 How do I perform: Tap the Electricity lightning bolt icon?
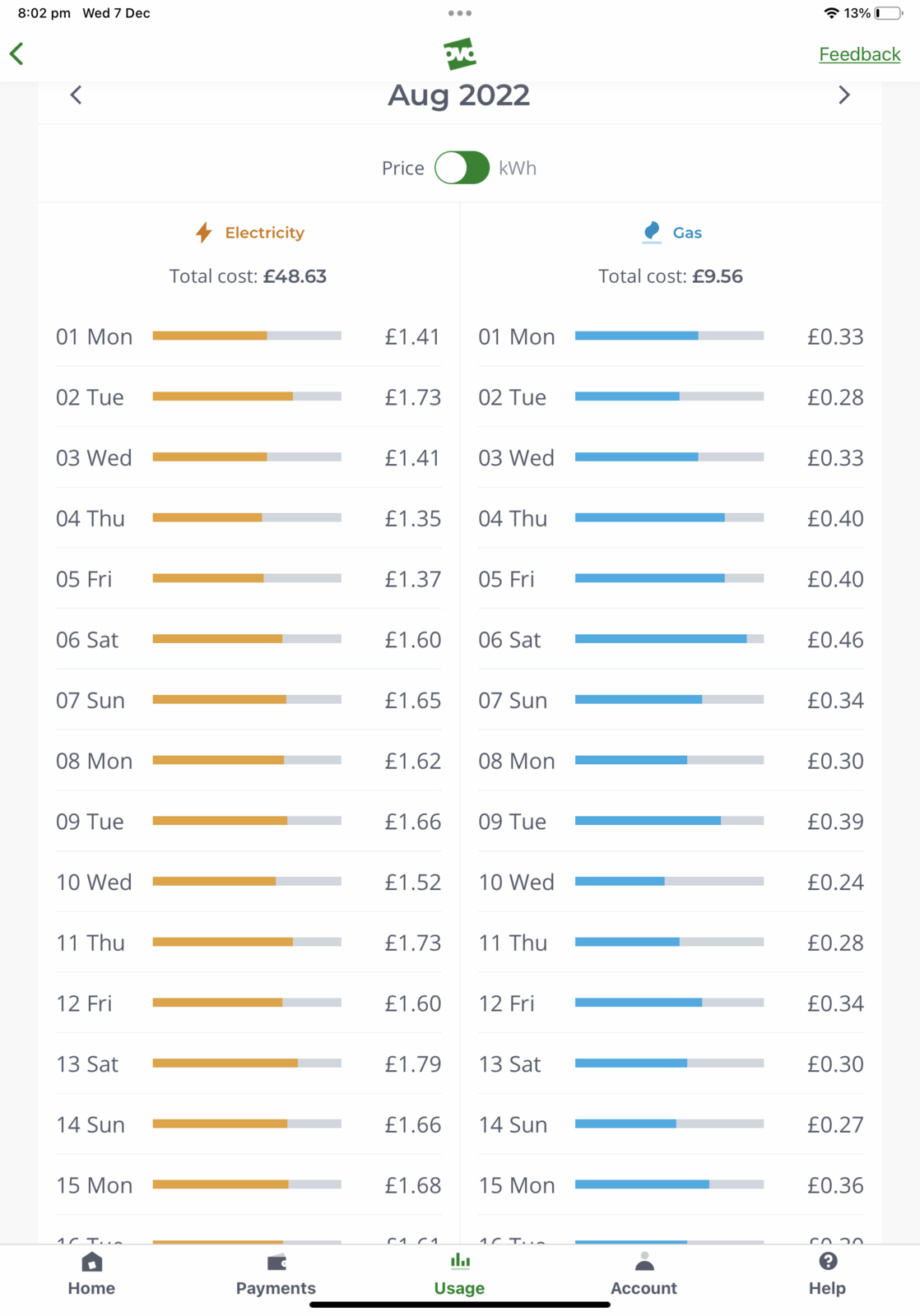pyautogui.click(x=204, y=233)
